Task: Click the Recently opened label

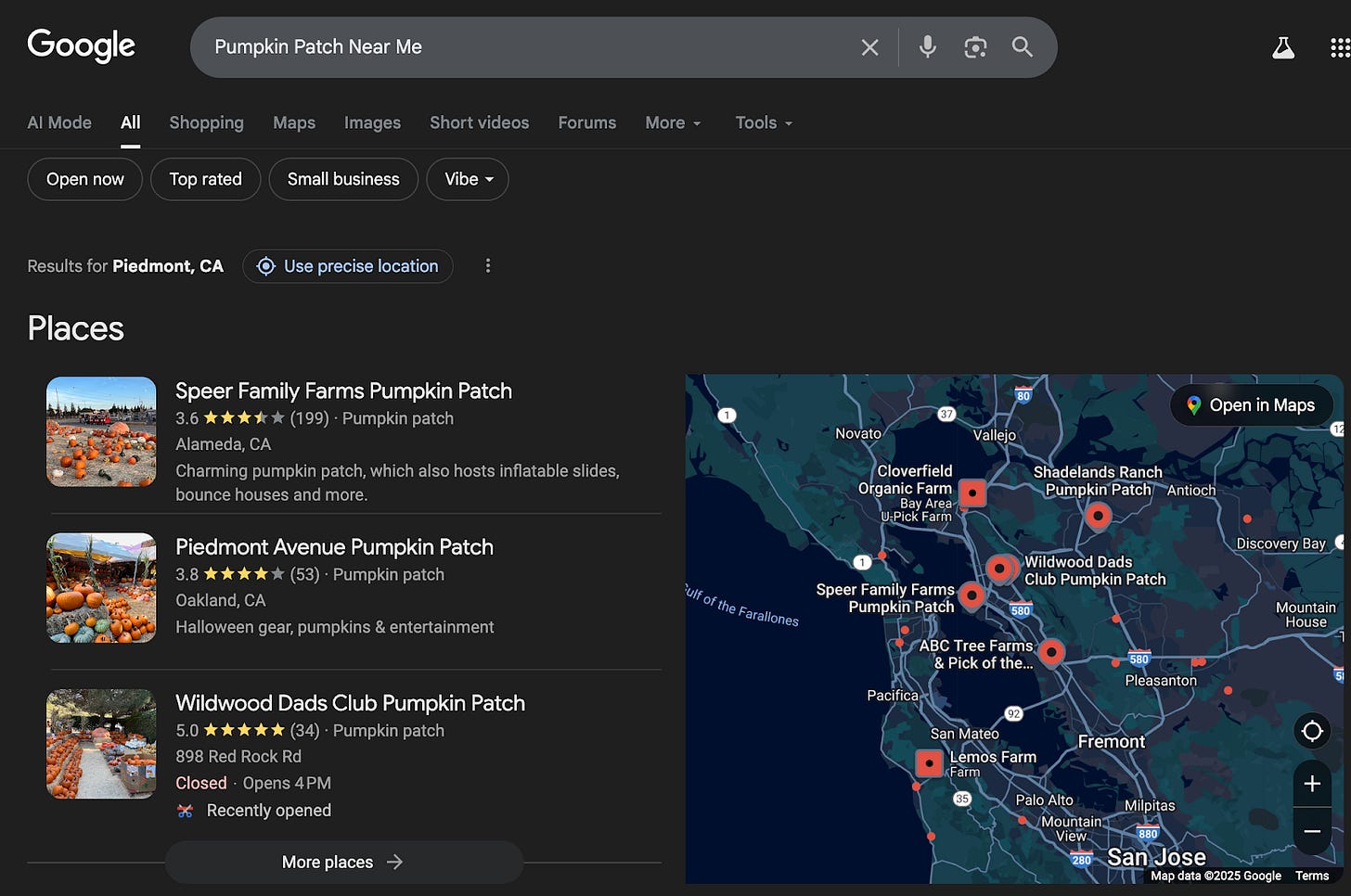Action: [268, 811]
